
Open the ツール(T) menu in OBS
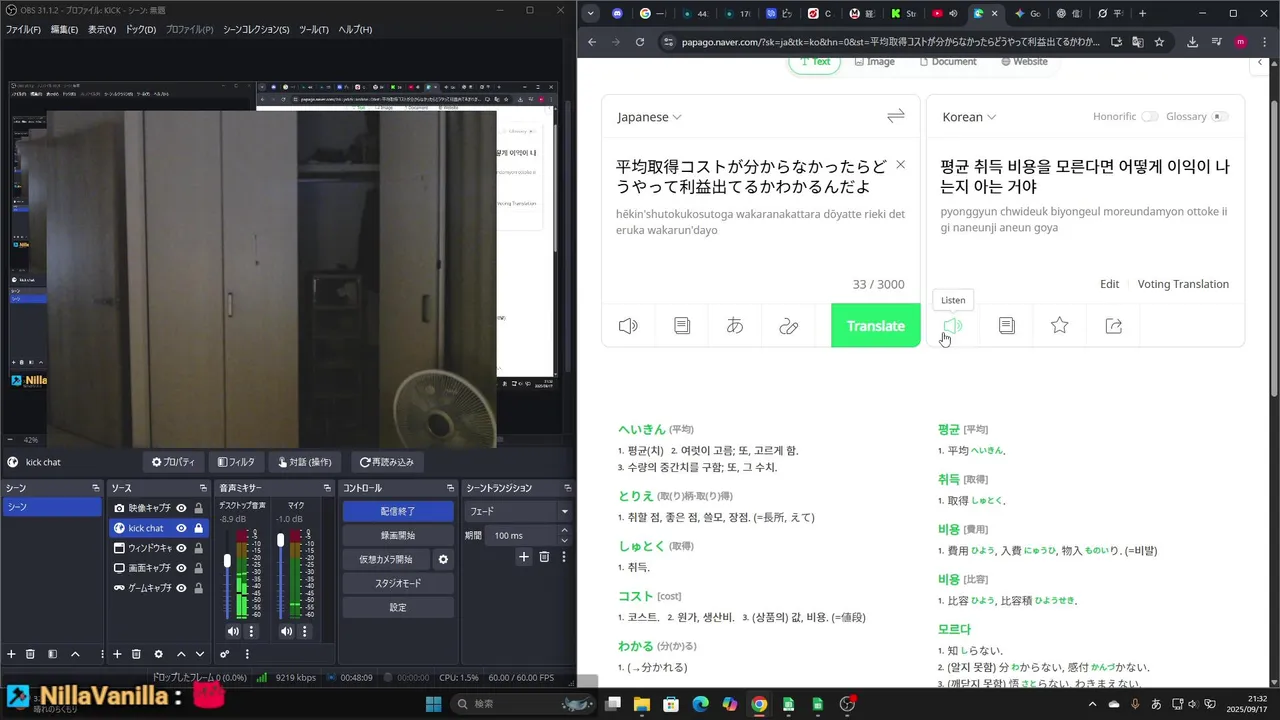(x=312, y=30)
